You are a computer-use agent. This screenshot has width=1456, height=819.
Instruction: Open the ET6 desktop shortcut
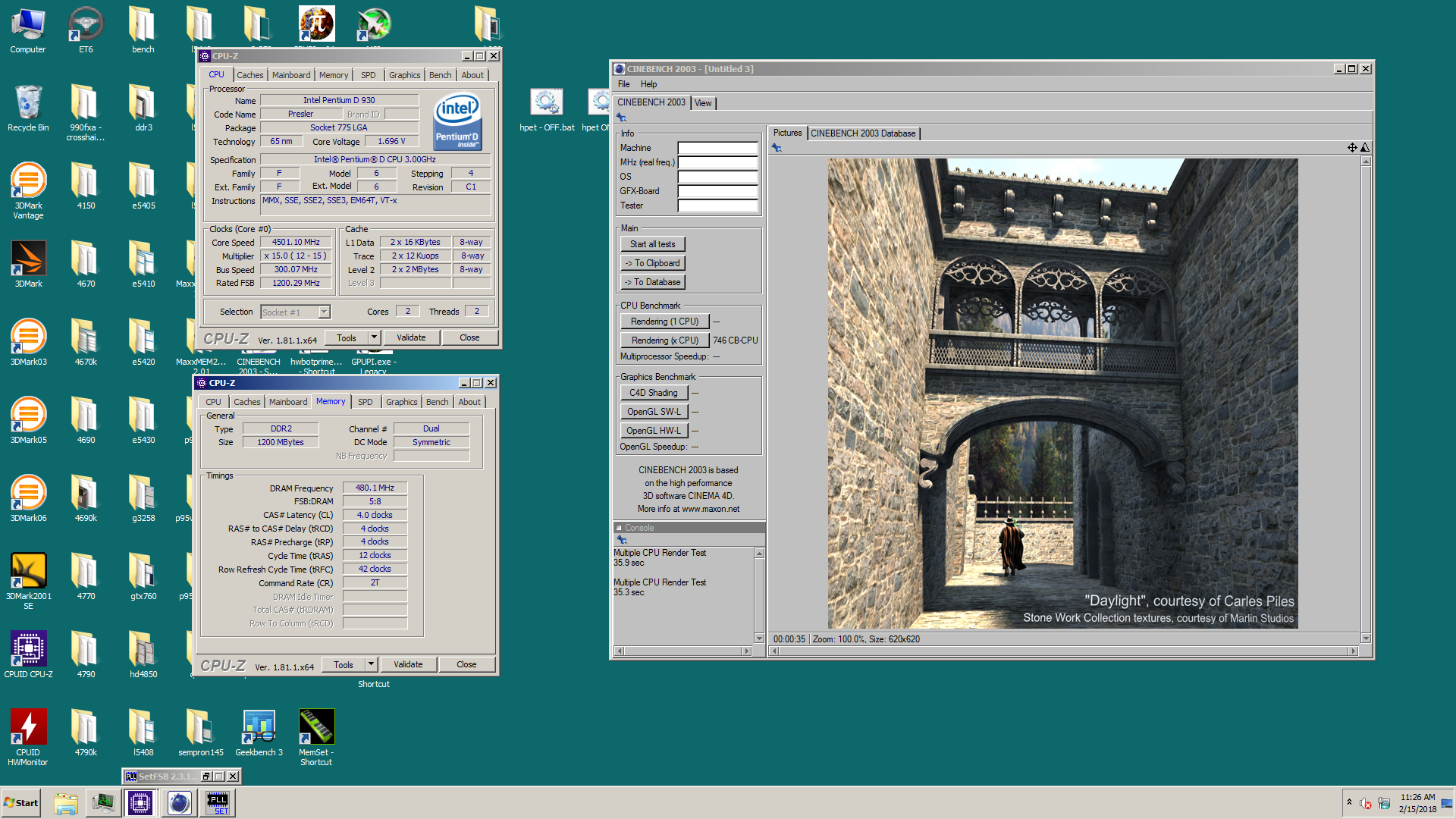86,30
